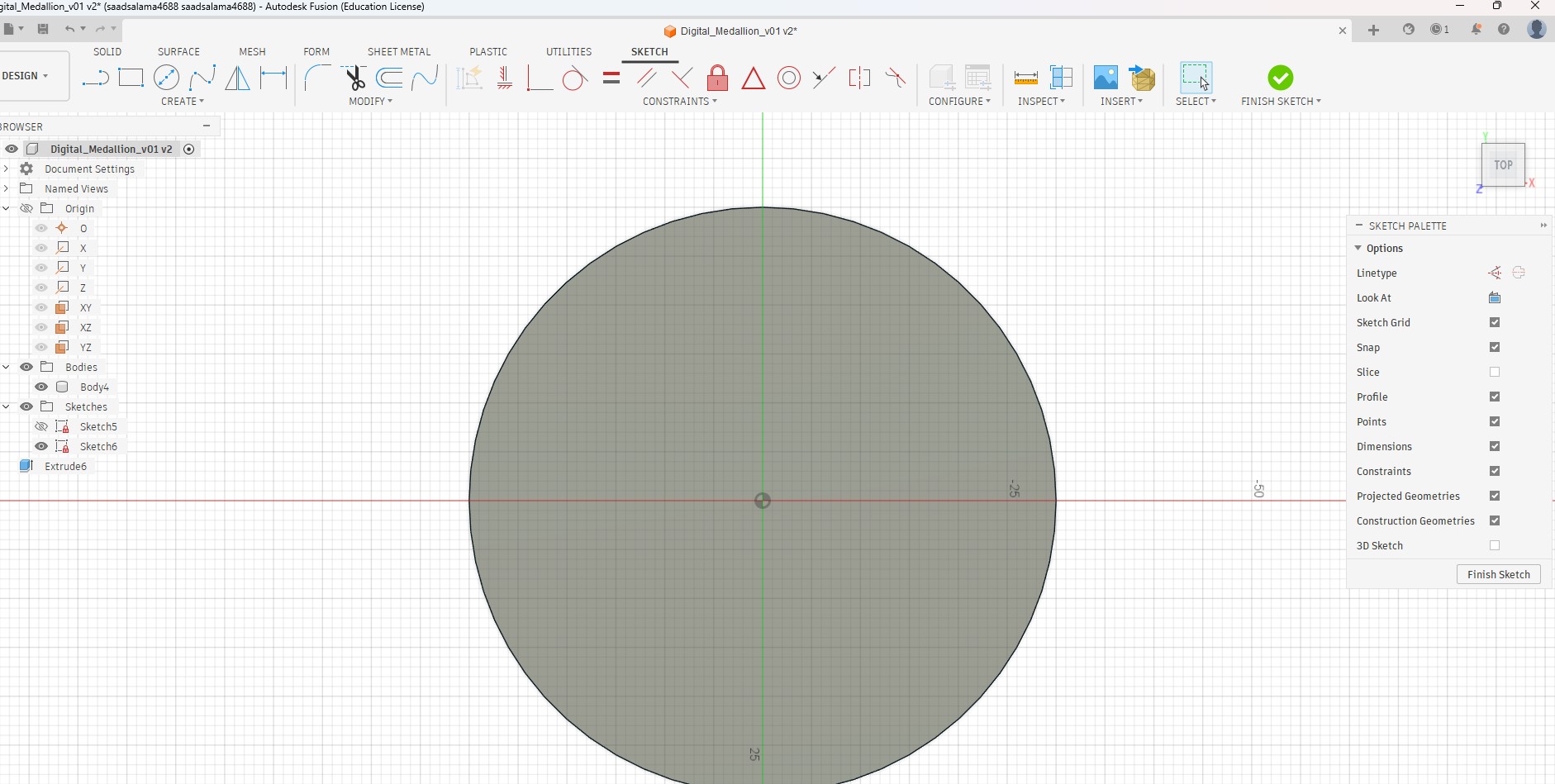Open the DESIGN workspace dropdown
This screenshot has height=784, width=1555.
pyautogui.click(x=26, y=76)
